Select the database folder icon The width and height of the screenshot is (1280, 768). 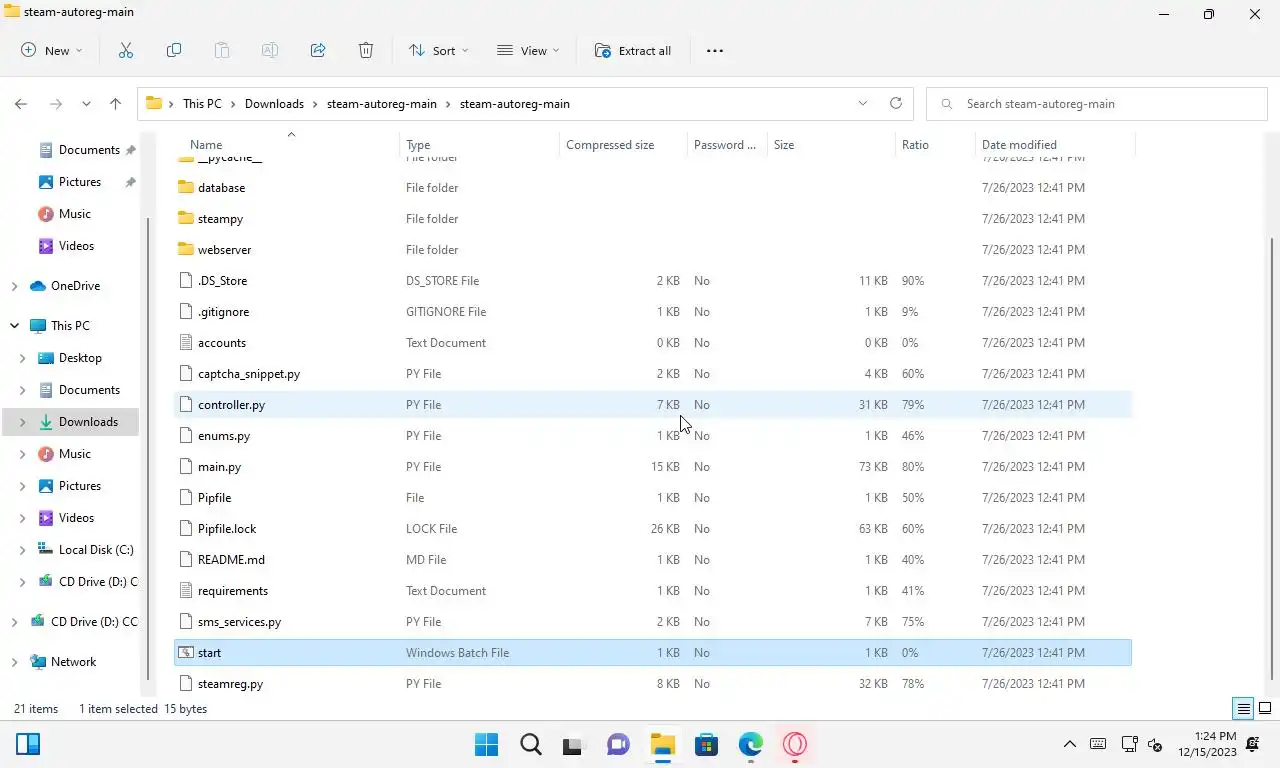click(185, 188)
